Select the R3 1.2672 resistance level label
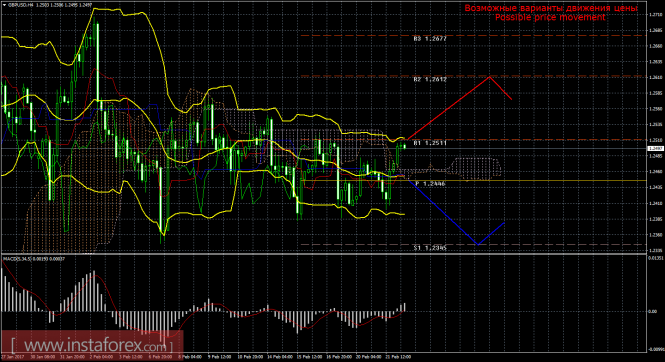The height and width of the screenshot is (362, 665). 430,39
